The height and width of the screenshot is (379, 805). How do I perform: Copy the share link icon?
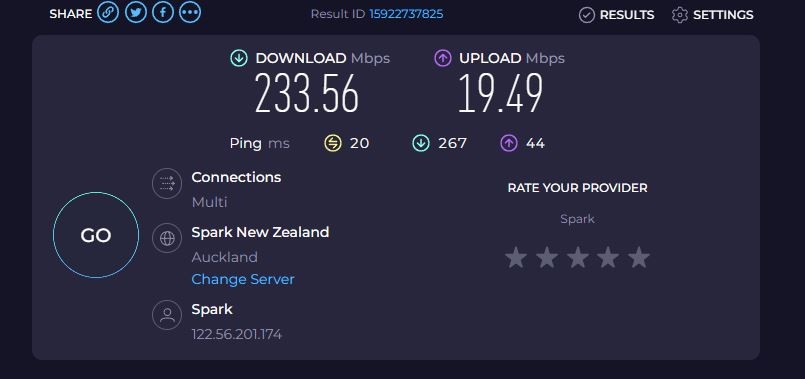[x=108, y=13]
